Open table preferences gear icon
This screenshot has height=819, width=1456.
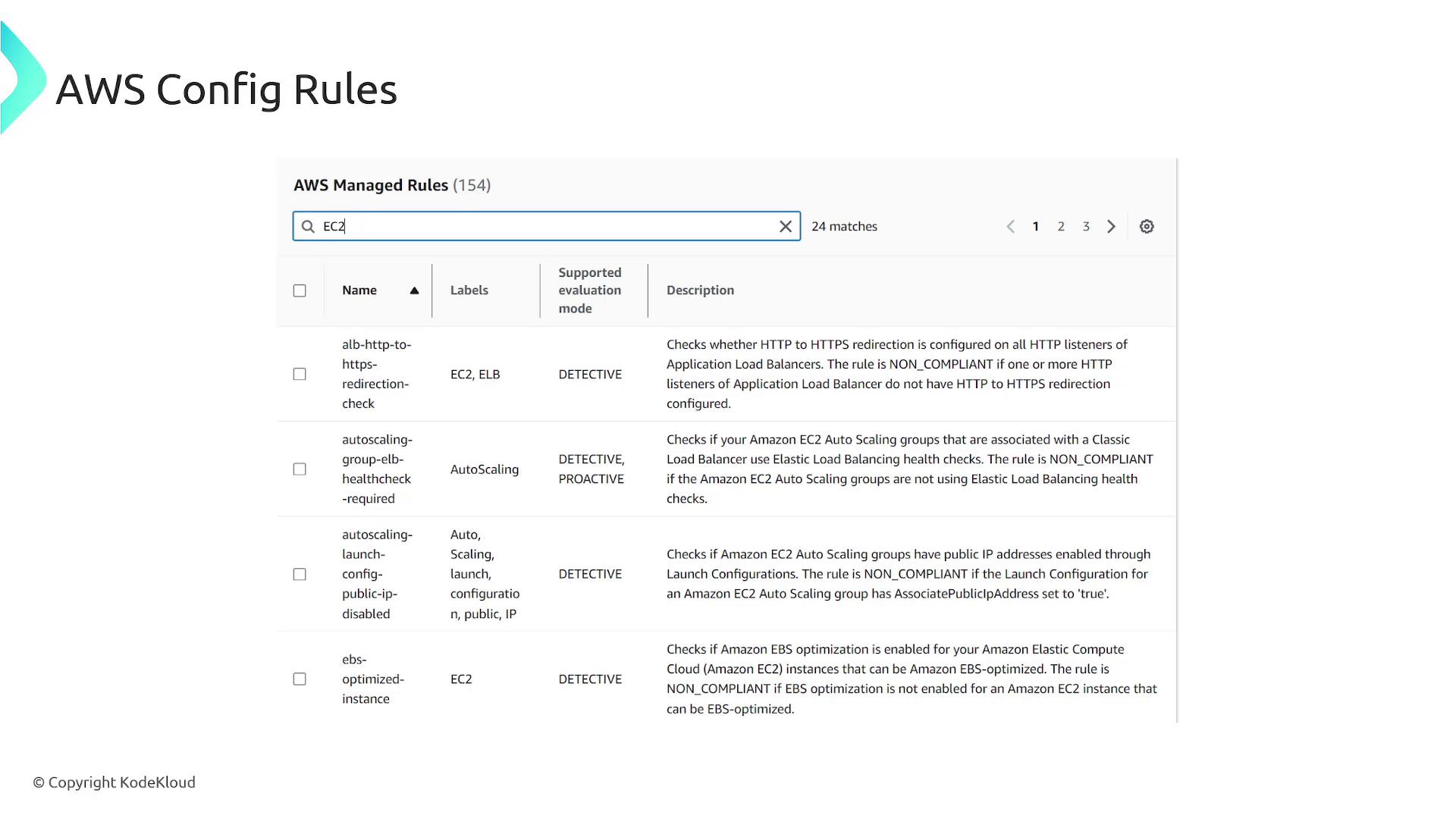point(1147,227)
